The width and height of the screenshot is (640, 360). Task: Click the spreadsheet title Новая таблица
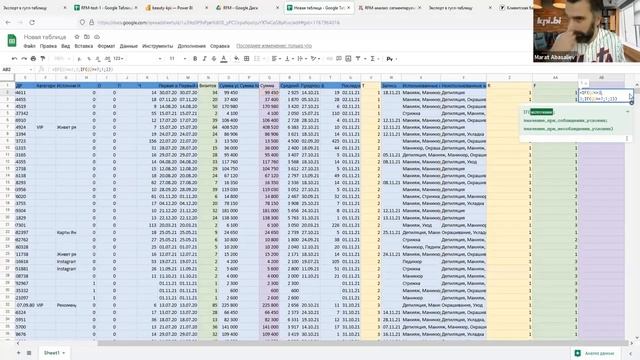pyautogui.click(x=45, y=37)
